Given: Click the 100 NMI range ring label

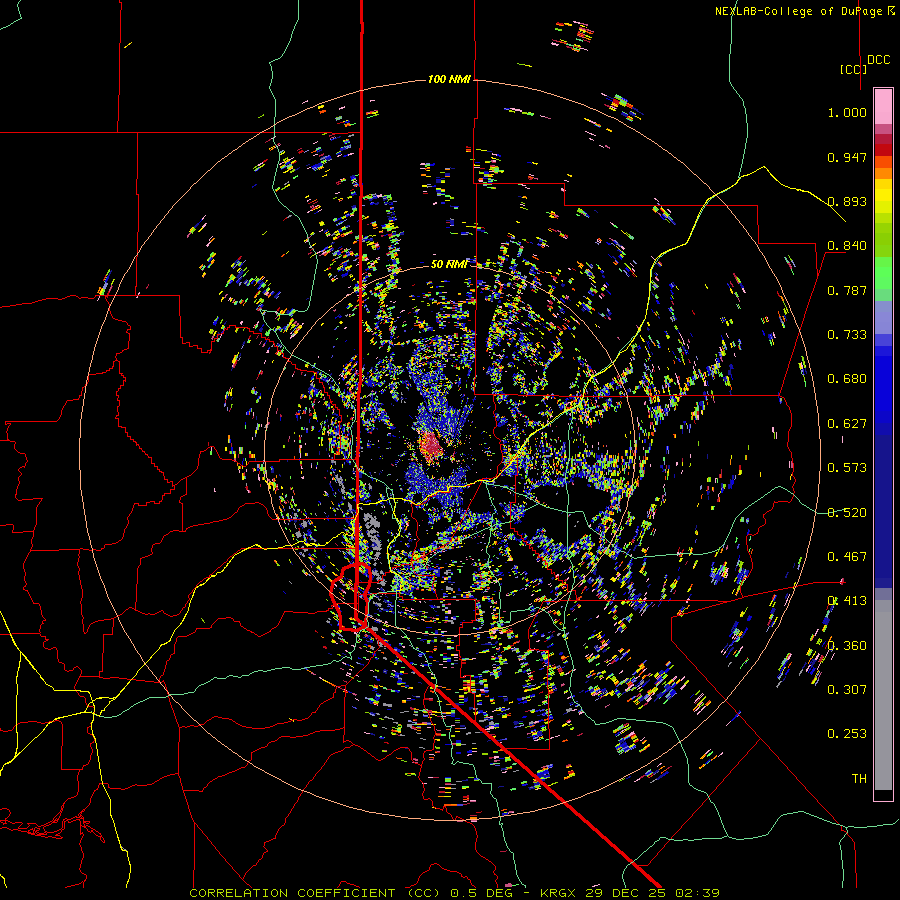Looking at the screenshot, I should (449, 79).
